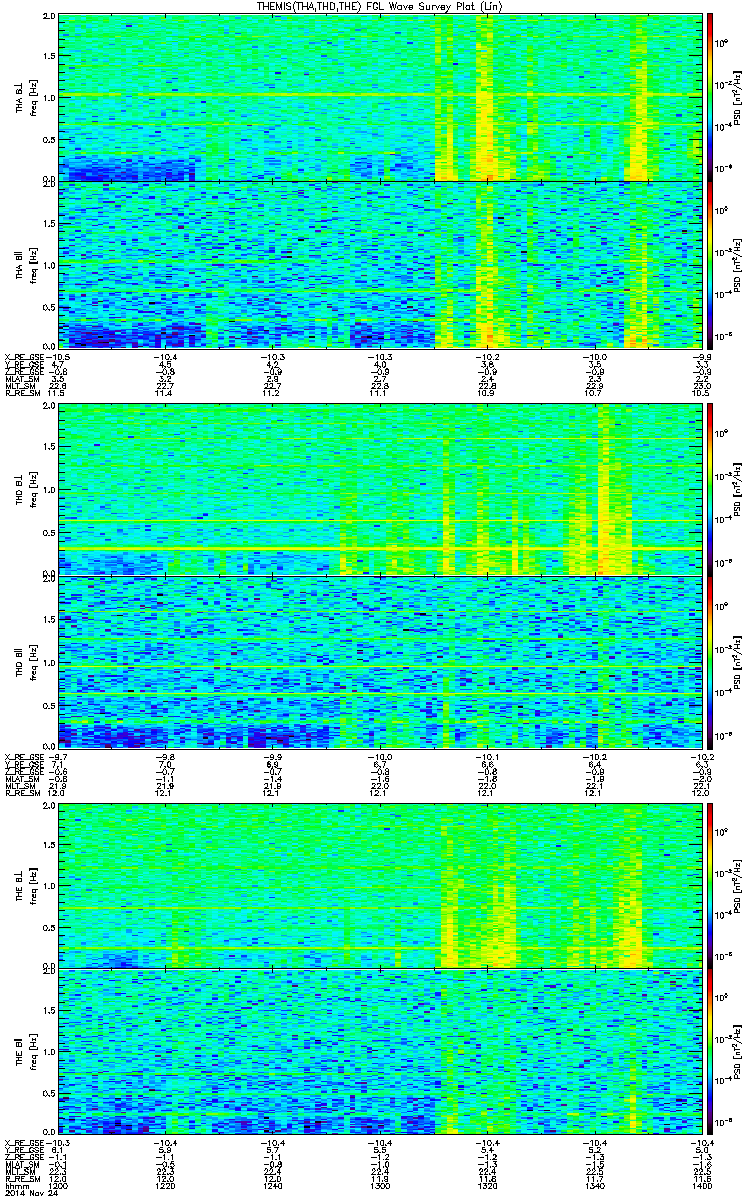Click the PSD color bar beside THE B-perp panel
This screenshot has width=750, height=1200.
[709, 885]
